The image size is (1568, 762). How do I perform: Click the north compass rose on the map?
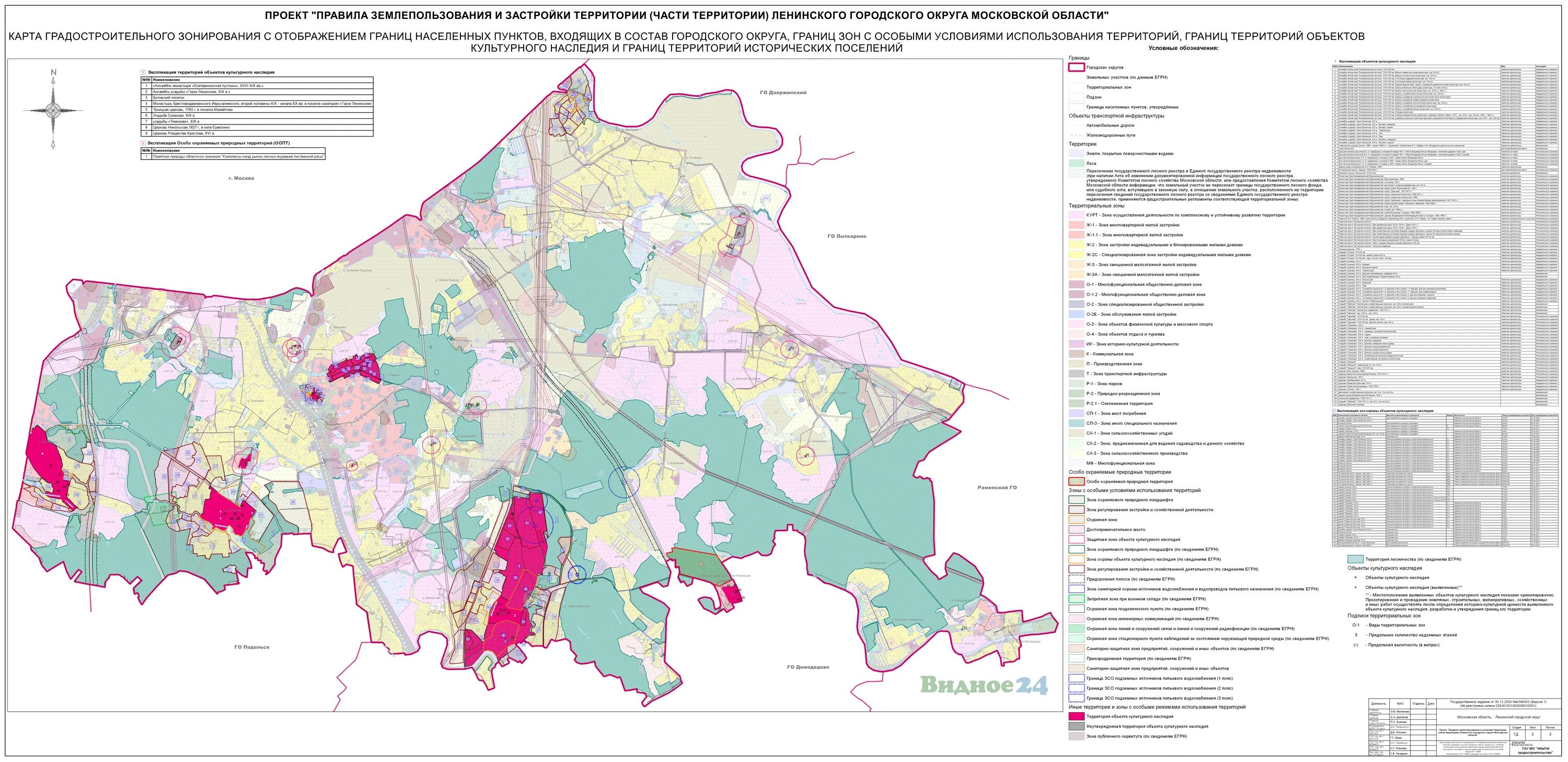(x=53, y=110)
